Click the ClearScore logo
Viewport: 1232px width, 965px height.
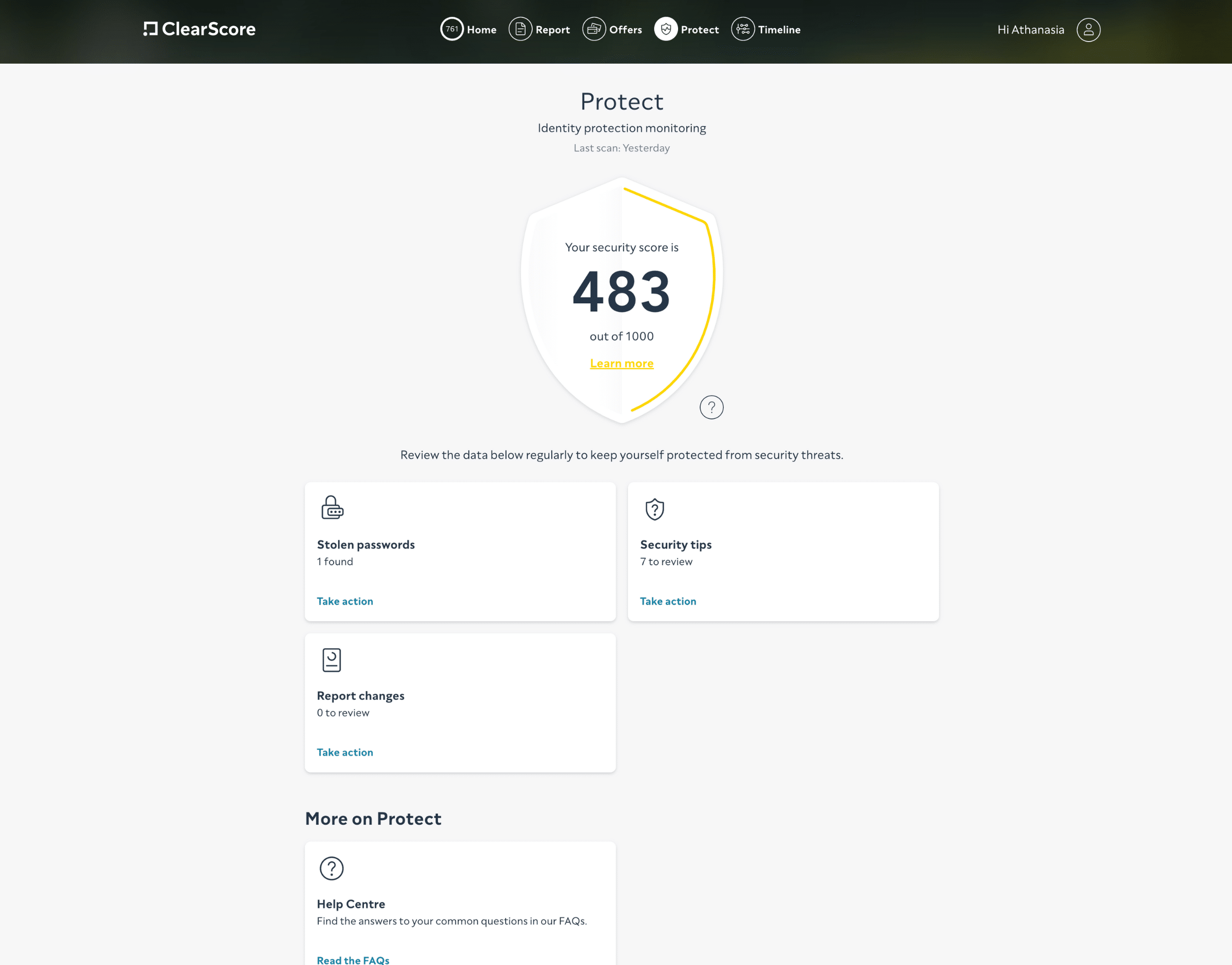(199, 29)
